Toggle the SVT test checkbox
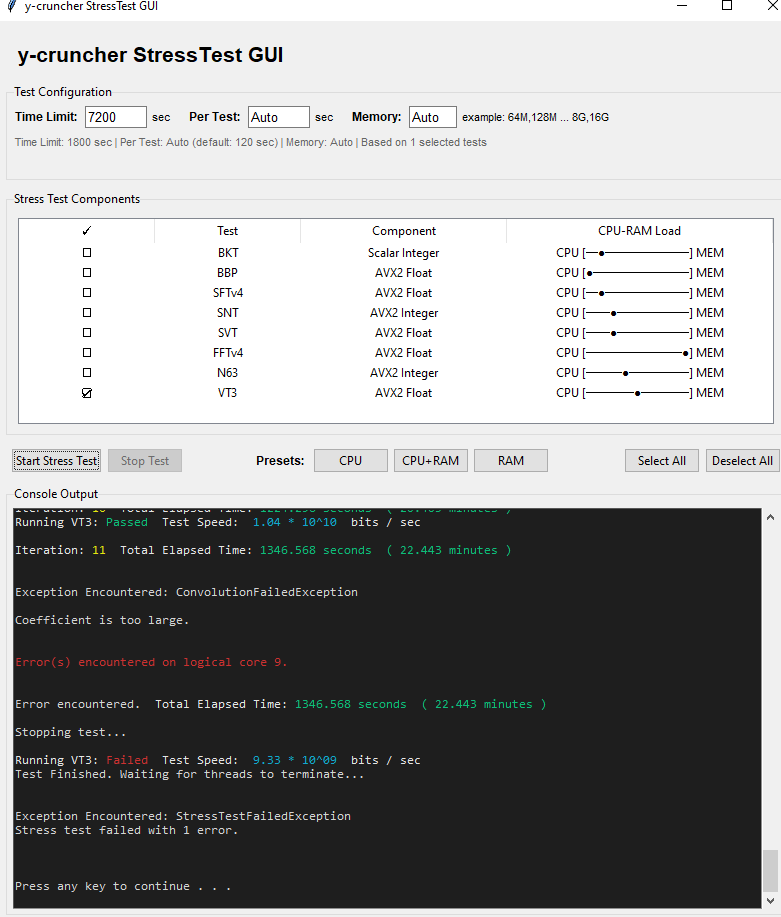This screenshot has width=781, height=917. [x=87, y=333]
